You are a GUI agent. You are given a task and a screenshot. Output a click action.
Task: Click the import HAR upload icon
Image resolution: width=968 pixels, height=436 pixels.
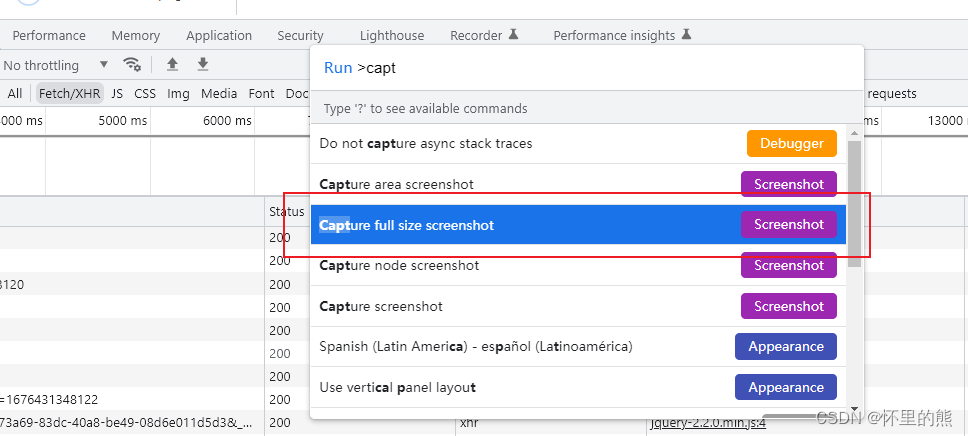pos(173,64)
